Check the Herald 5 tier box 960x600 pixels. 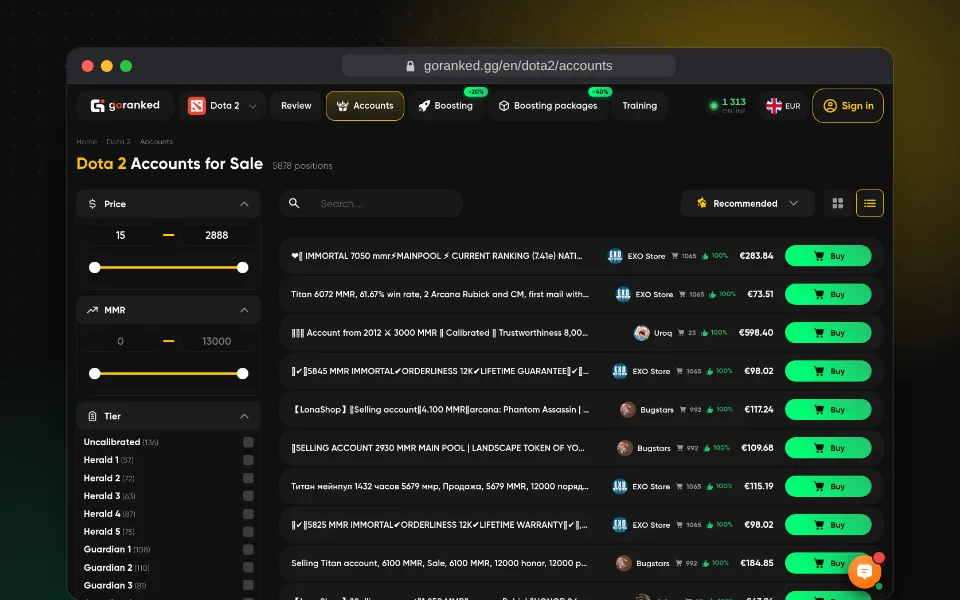tap(248, 532)
